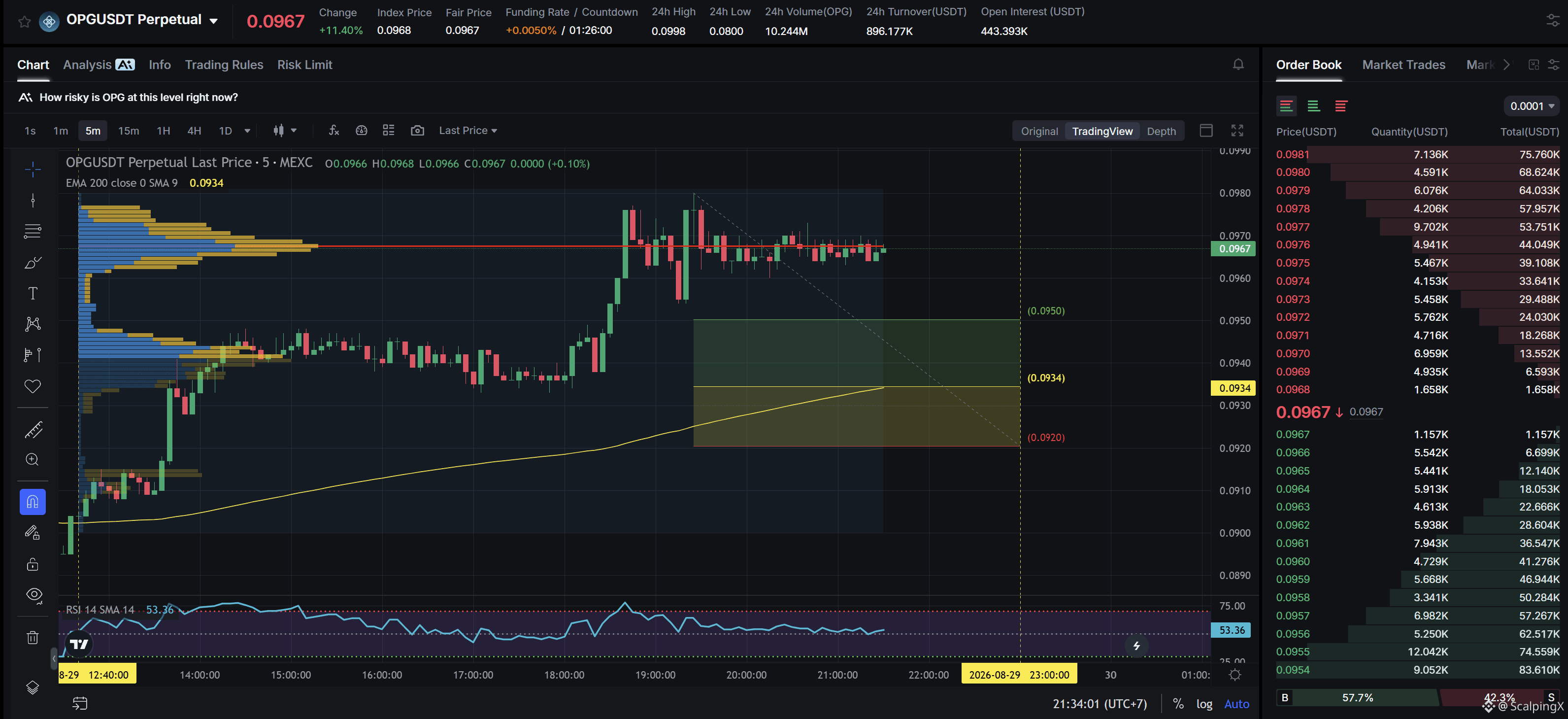Open chart axis settings gear icon
1568x719 pixels.
1235,675
